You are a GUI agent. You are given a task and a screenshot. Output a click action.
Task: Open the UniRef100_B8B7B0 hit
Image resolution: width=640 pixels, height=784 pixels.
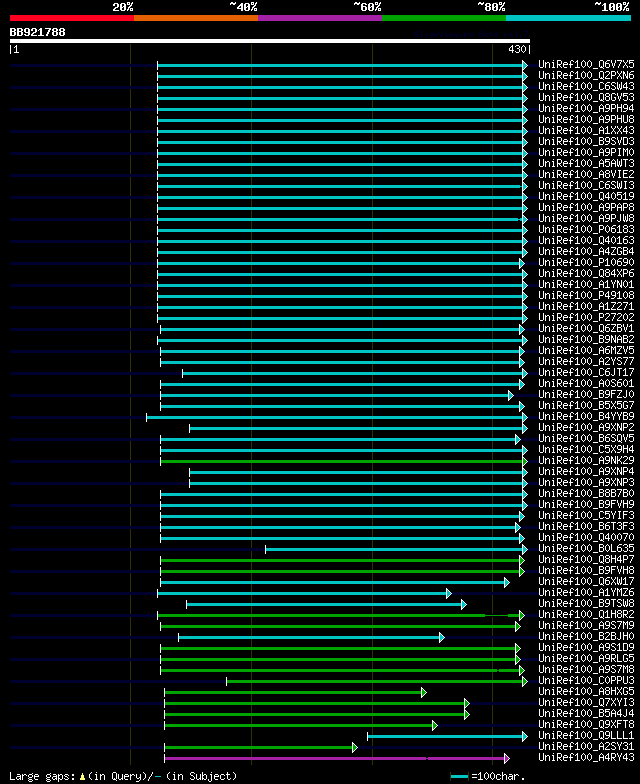point(586,494)
